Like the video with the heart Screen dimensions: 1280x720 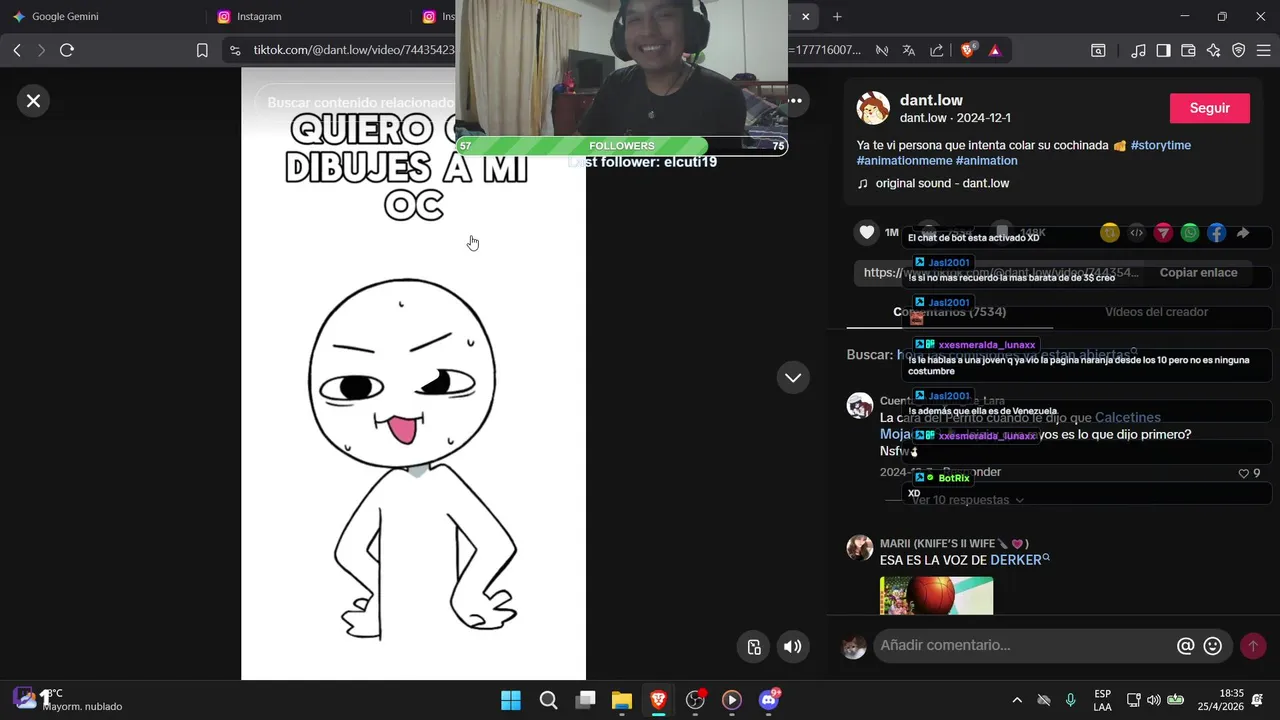click(x=867, y=232)
